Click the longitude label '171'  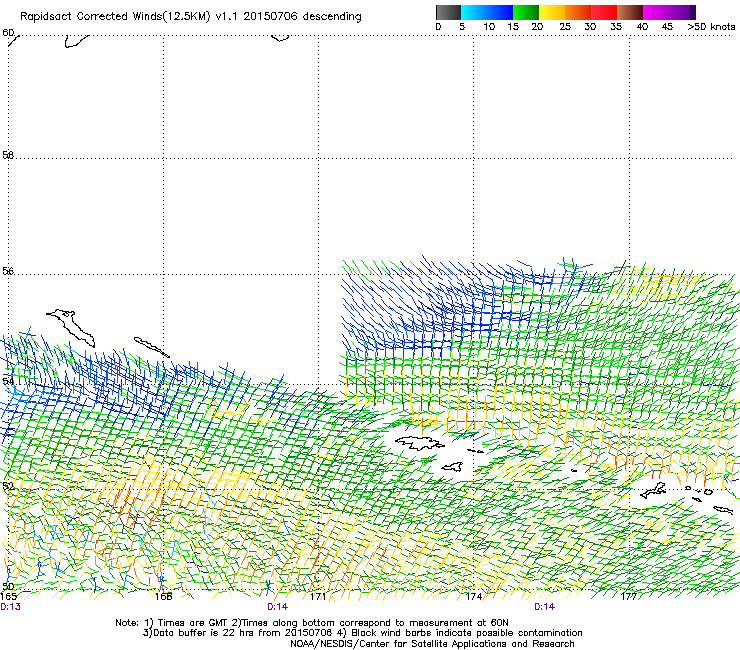pyautogui.click(x=318, y=596)
